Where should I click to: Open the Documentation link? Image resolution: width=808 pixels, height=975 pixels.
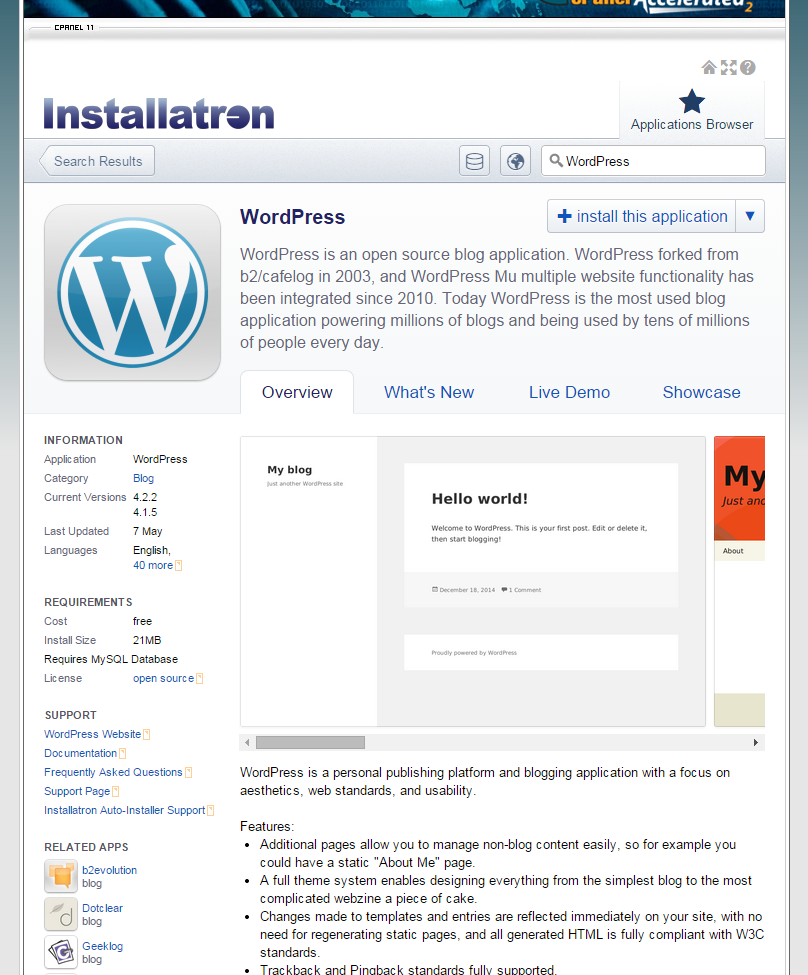point(81,753)
